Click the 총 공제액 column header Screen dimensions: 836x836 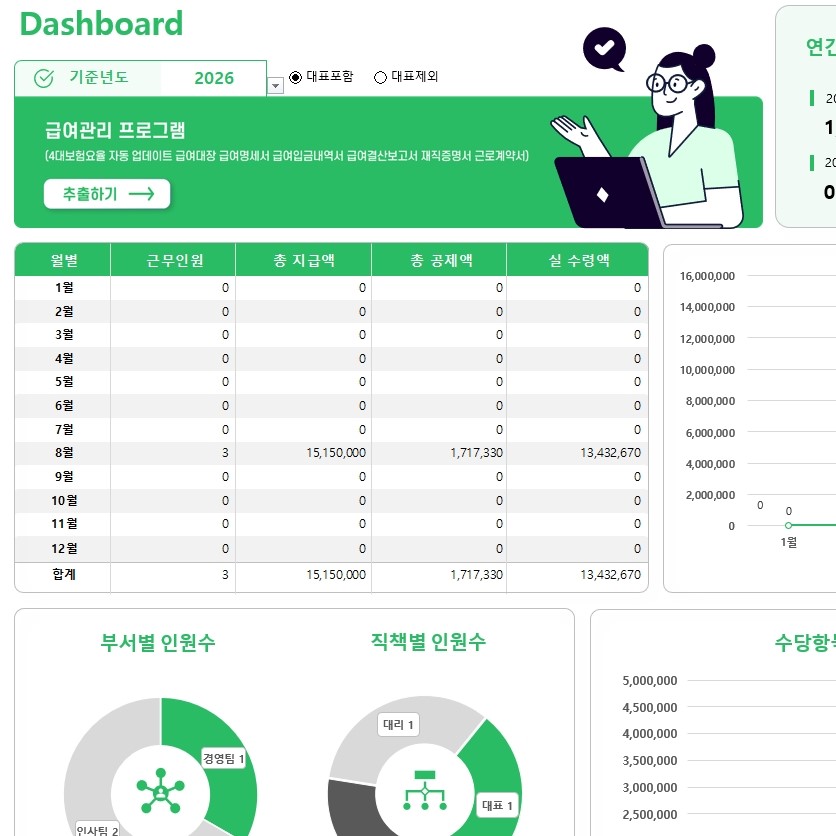[x=440, y=260]
